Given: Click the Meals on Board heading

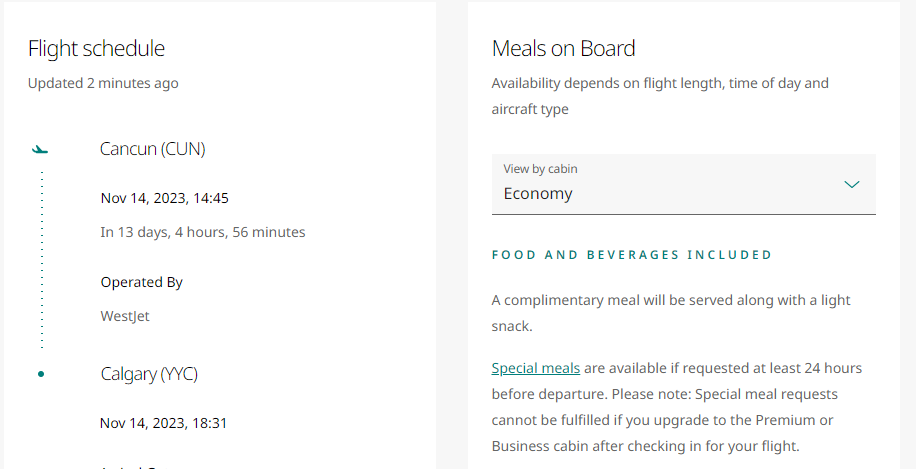Looking at the screenshot, I should tap(563, 48).
